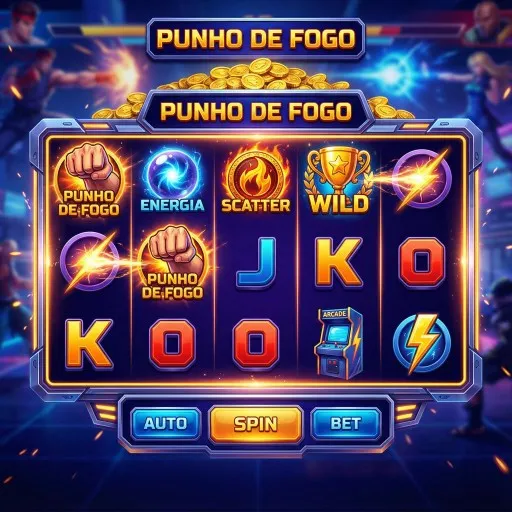Select the top-left Punho de Fogo fist

[x=89, y=180]
